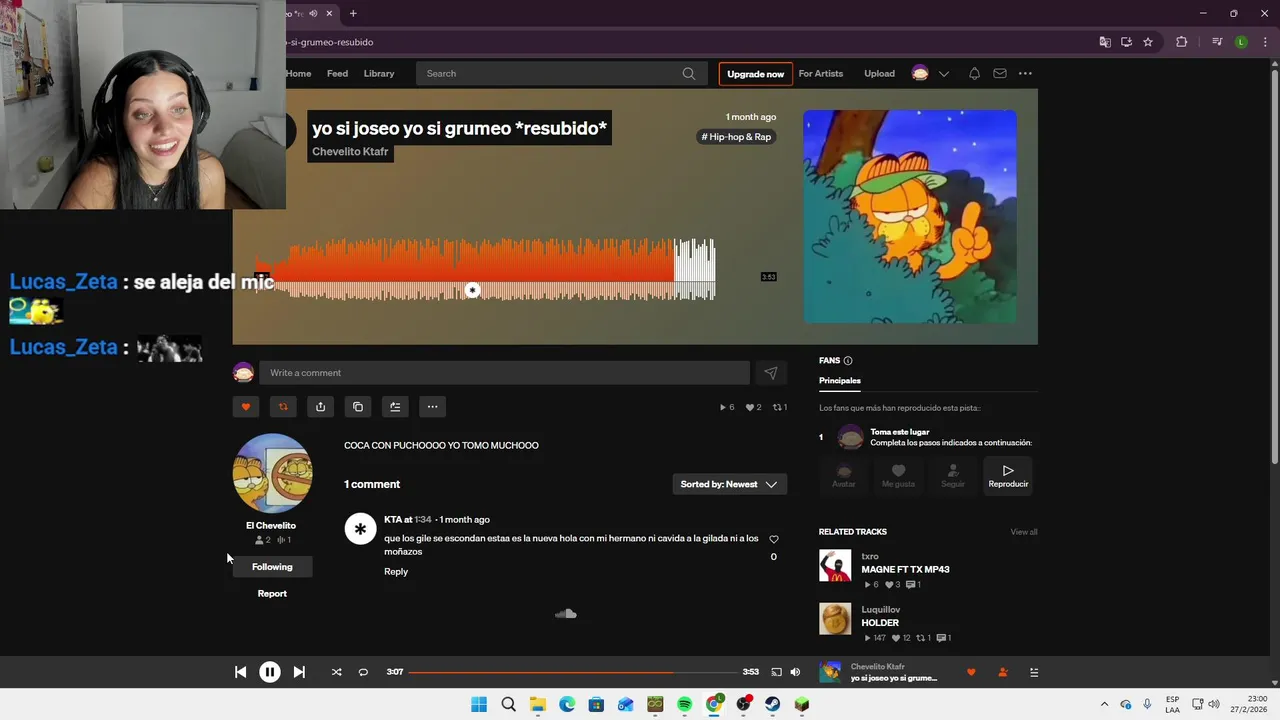The height and width of the screenshot is (720, 1280).
Task: Click the Report link
Action: point(272,594)
